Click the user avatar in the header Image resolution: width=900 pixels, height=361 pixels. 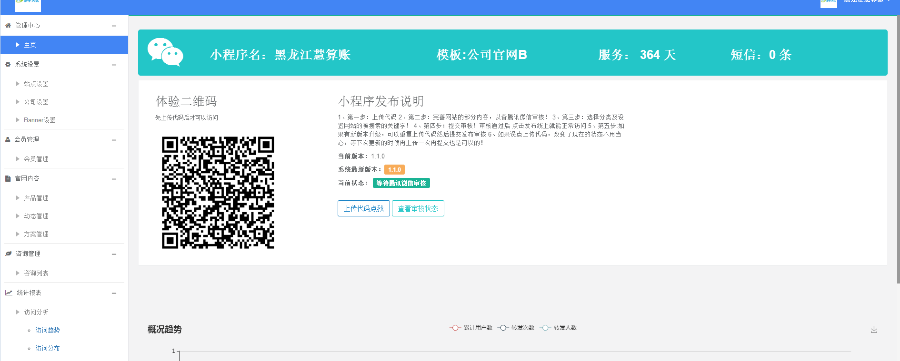coord(828,3)
